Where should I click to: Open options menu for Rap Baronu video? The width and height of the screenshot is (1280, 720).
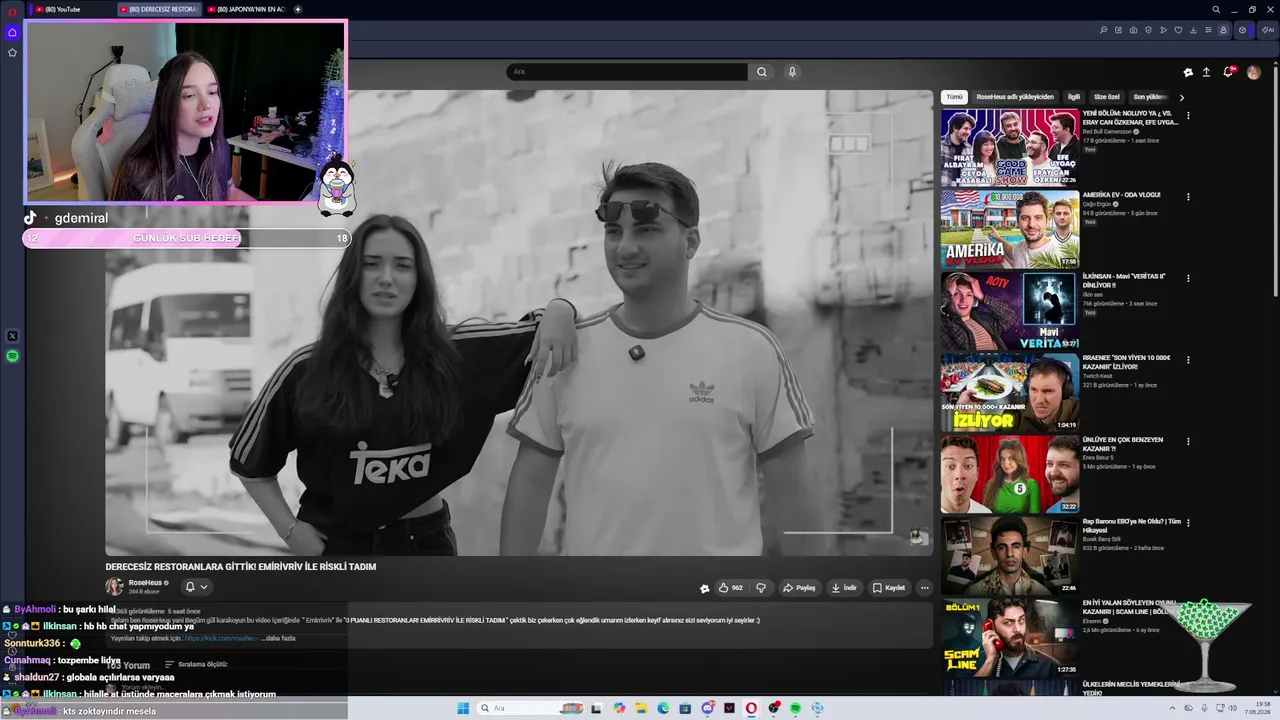[x=1188, y=522]
